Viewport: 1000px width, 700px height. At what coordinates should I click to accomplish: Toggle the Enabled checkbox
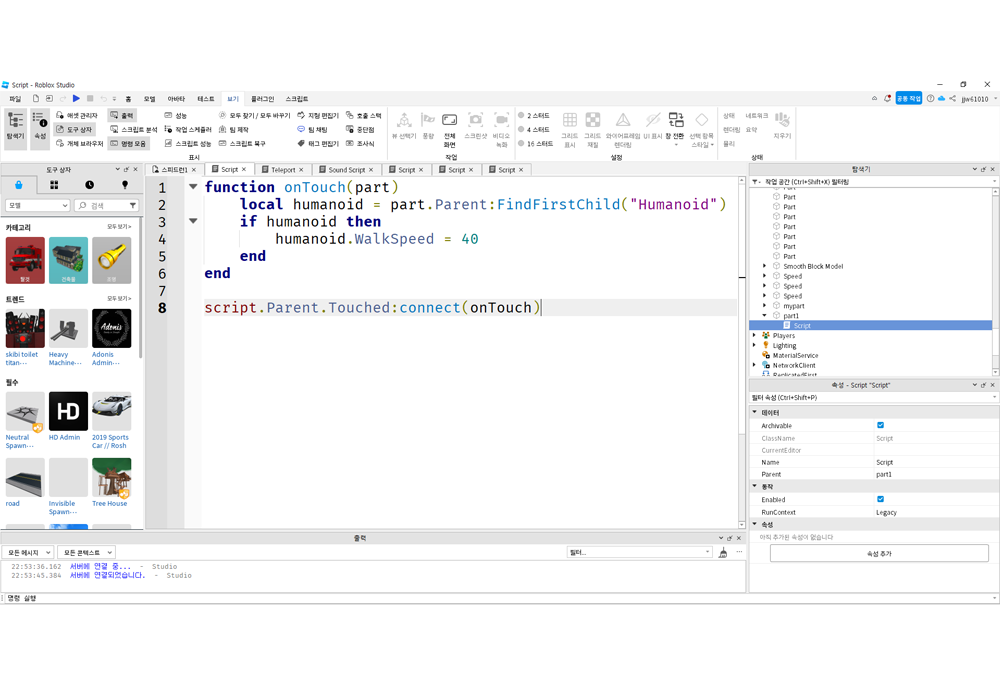(x=880, y=499)
